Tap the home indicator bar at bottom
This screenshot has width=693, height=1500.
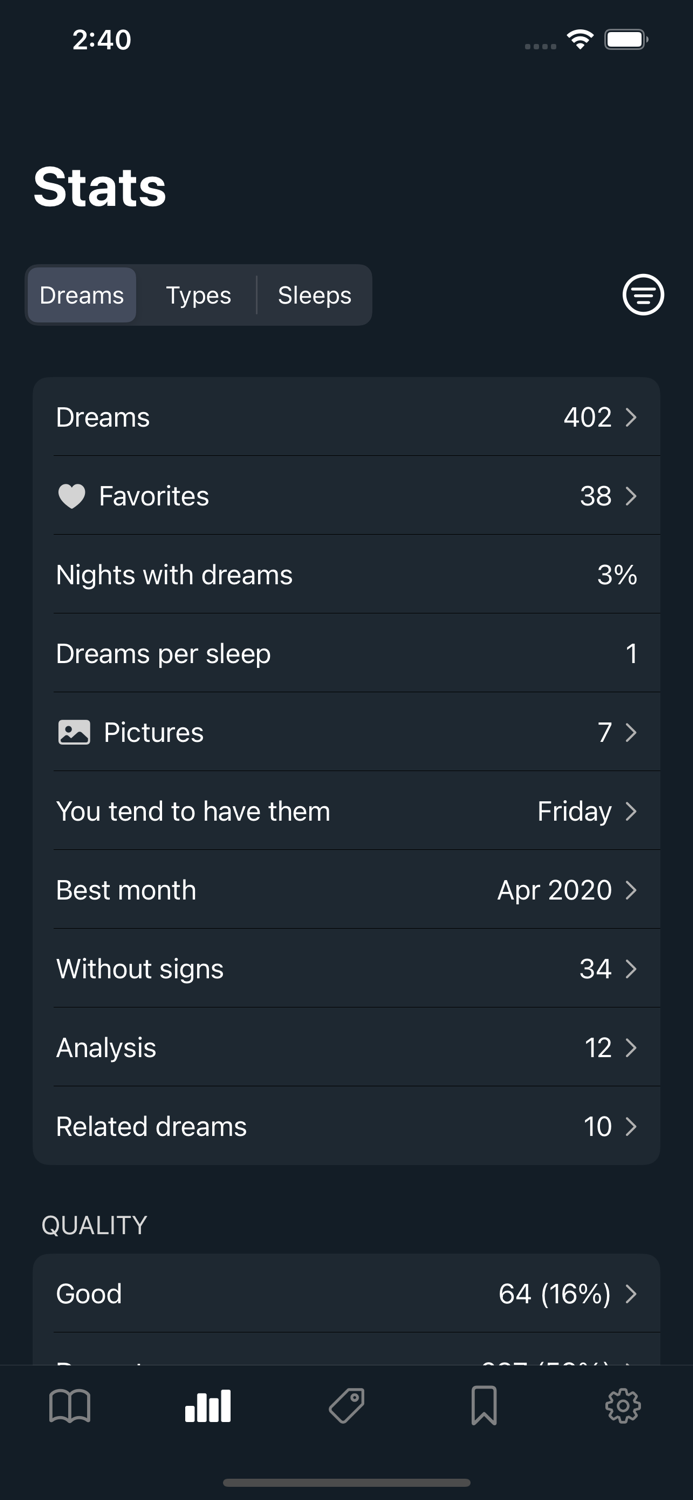346,1483
